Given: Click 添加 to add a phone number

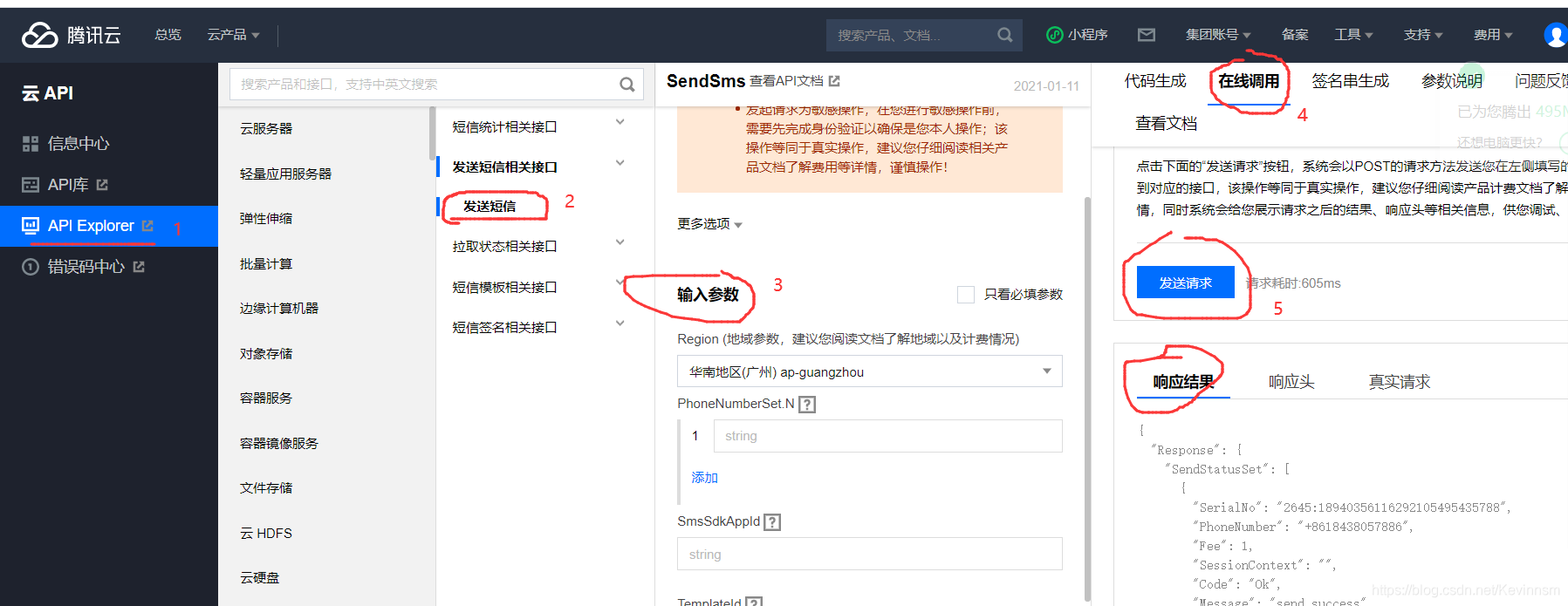Looking at the screenshot, I should point(704,478).
